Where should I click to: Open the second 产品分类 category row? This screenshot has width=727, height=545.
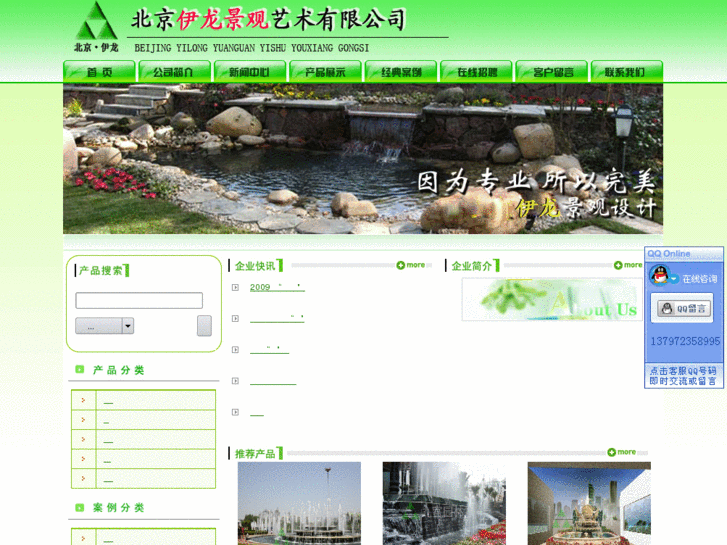[x=143, y=420]
